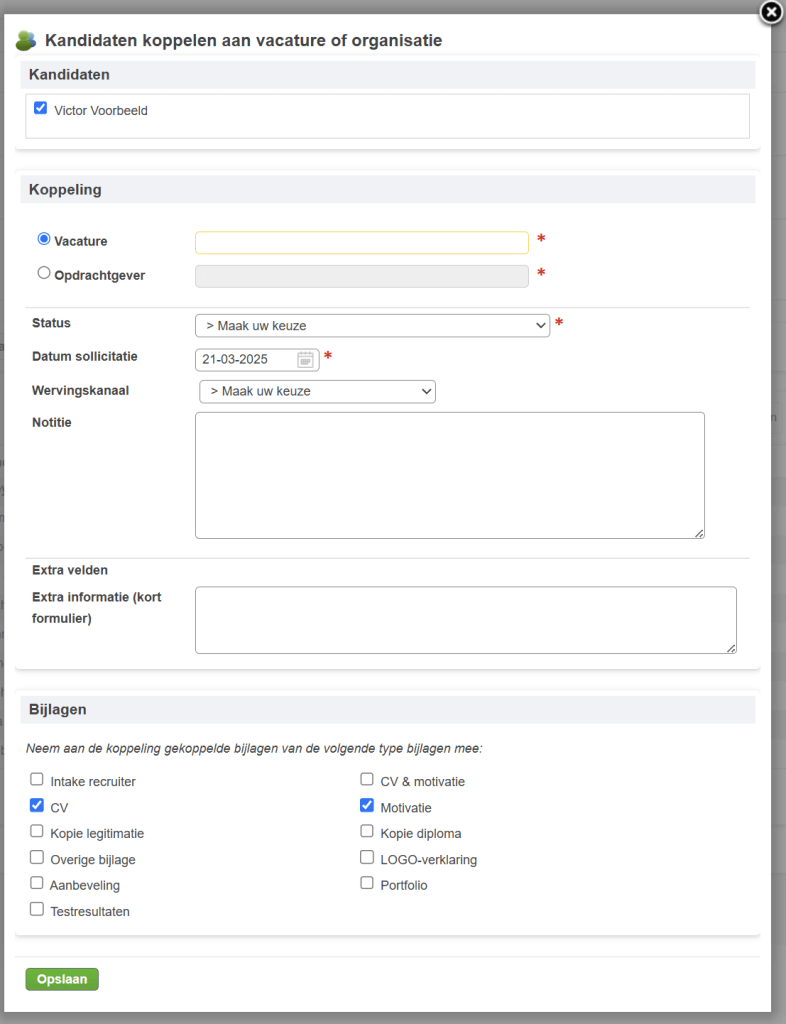This screenshot has height=1024, width=786.
Task: Select the Opdrachtgever radio button
Action: [44, 273]
